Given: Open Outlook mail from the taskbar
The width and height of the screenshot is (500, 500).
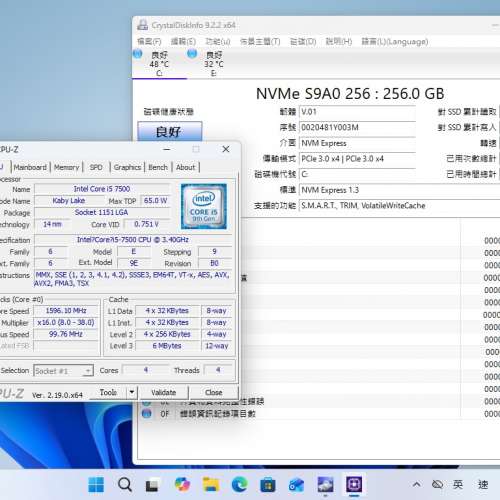Looking at the screenshot, I should (x=296, y=485).
